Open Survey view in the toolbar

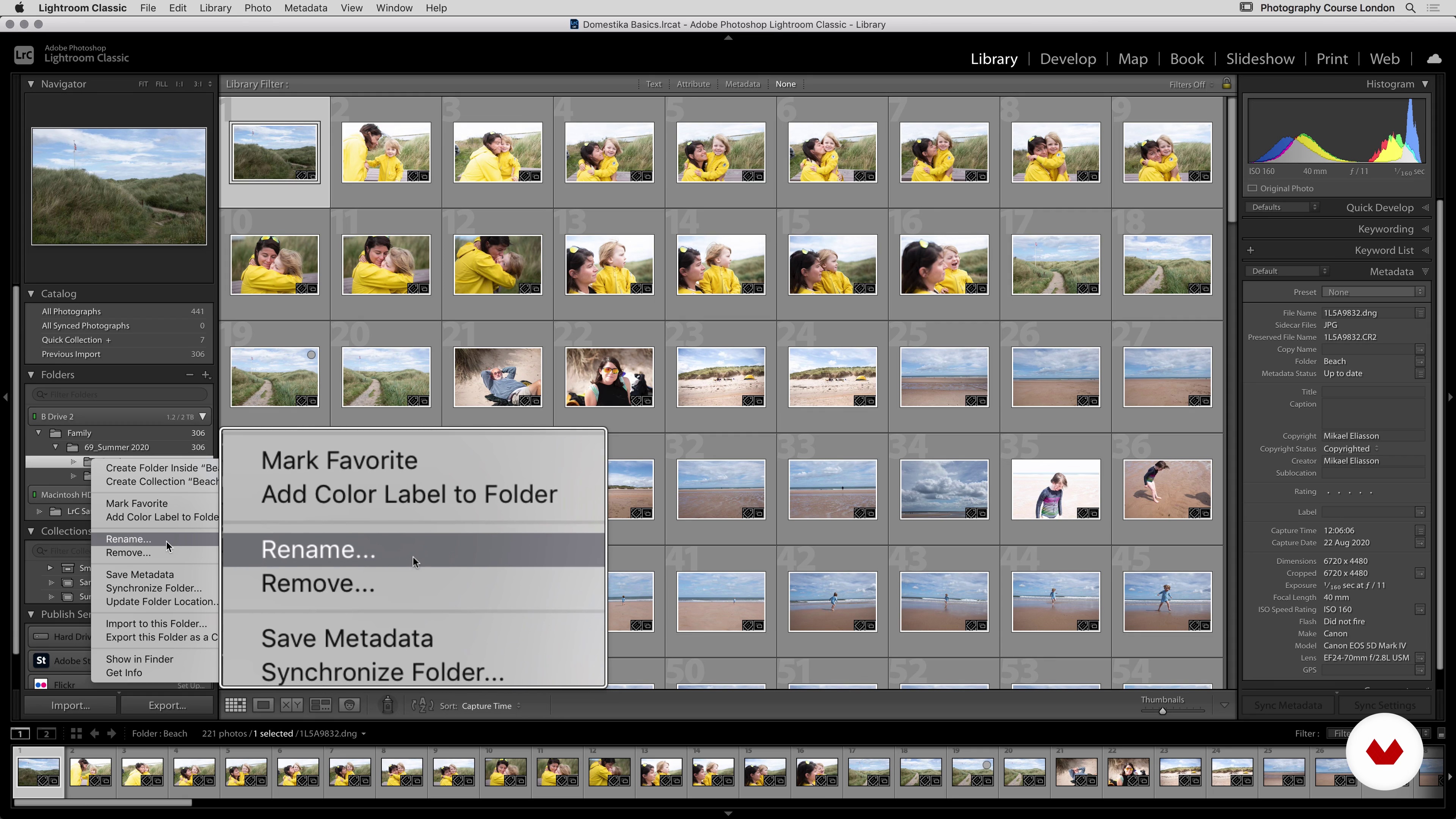320,705
